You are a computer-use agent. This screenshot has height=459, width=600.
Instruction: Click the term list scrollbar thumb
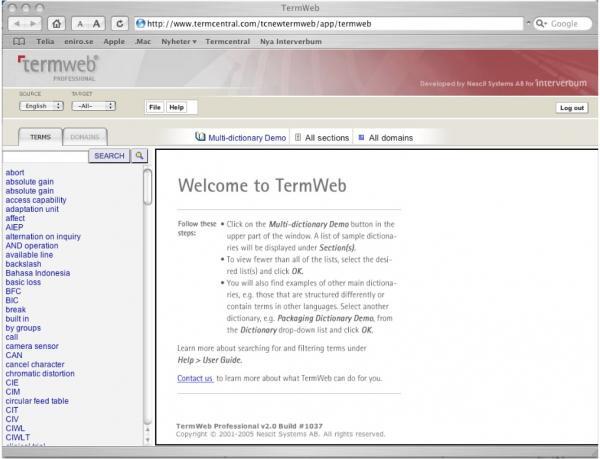click(x=147, y=187)
